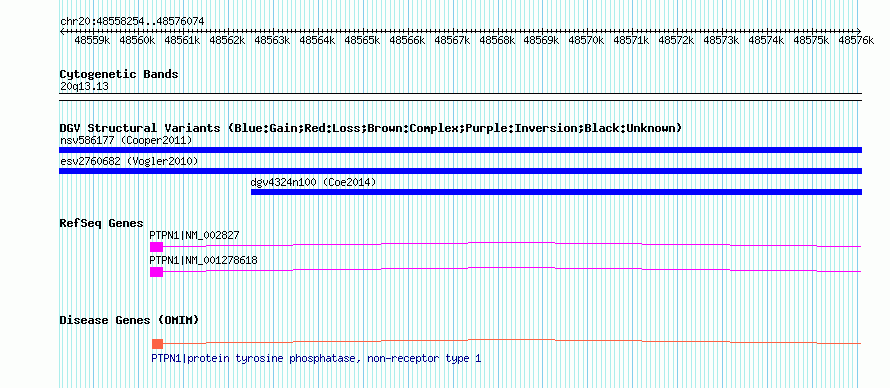The image size is (890, 388).
Task: Click the RefSeq Genes track title
Action: coord(102,223)
